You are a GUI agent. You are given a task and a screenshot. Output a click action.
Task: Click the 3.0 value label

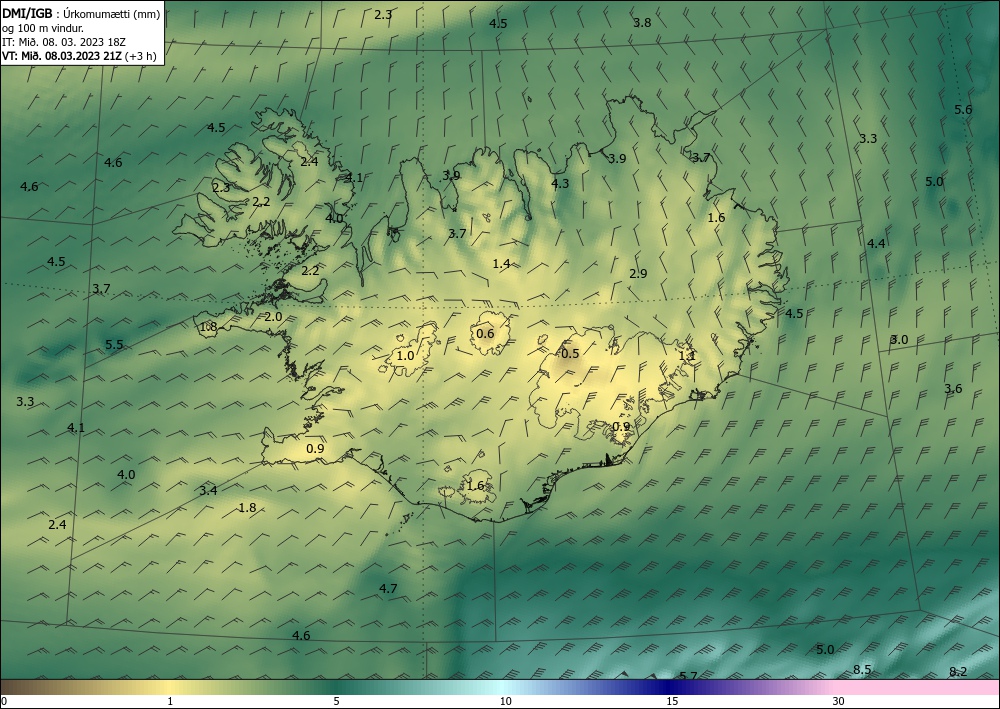tap(899, 340)
